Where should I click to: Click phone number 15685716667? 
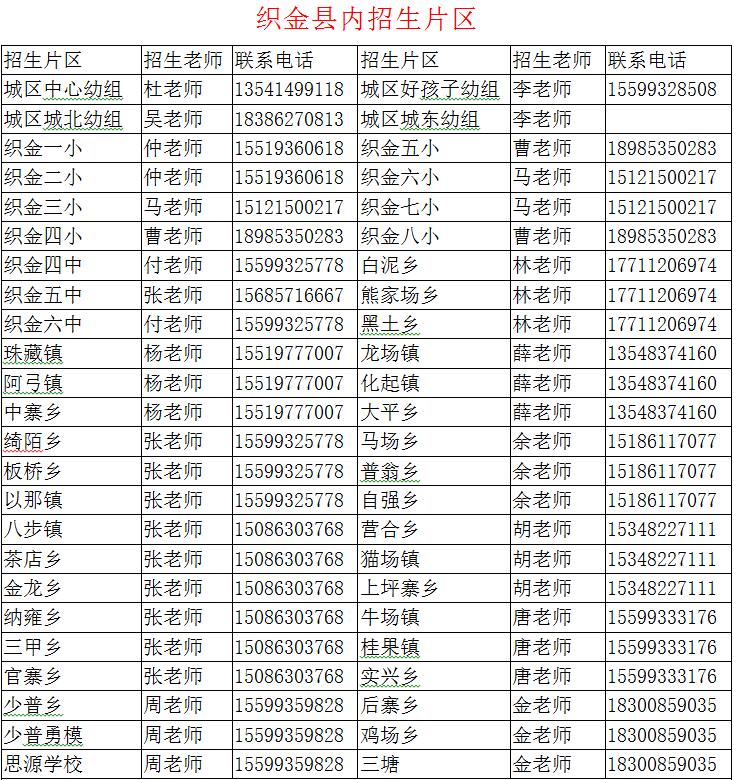tap(289, 295)
